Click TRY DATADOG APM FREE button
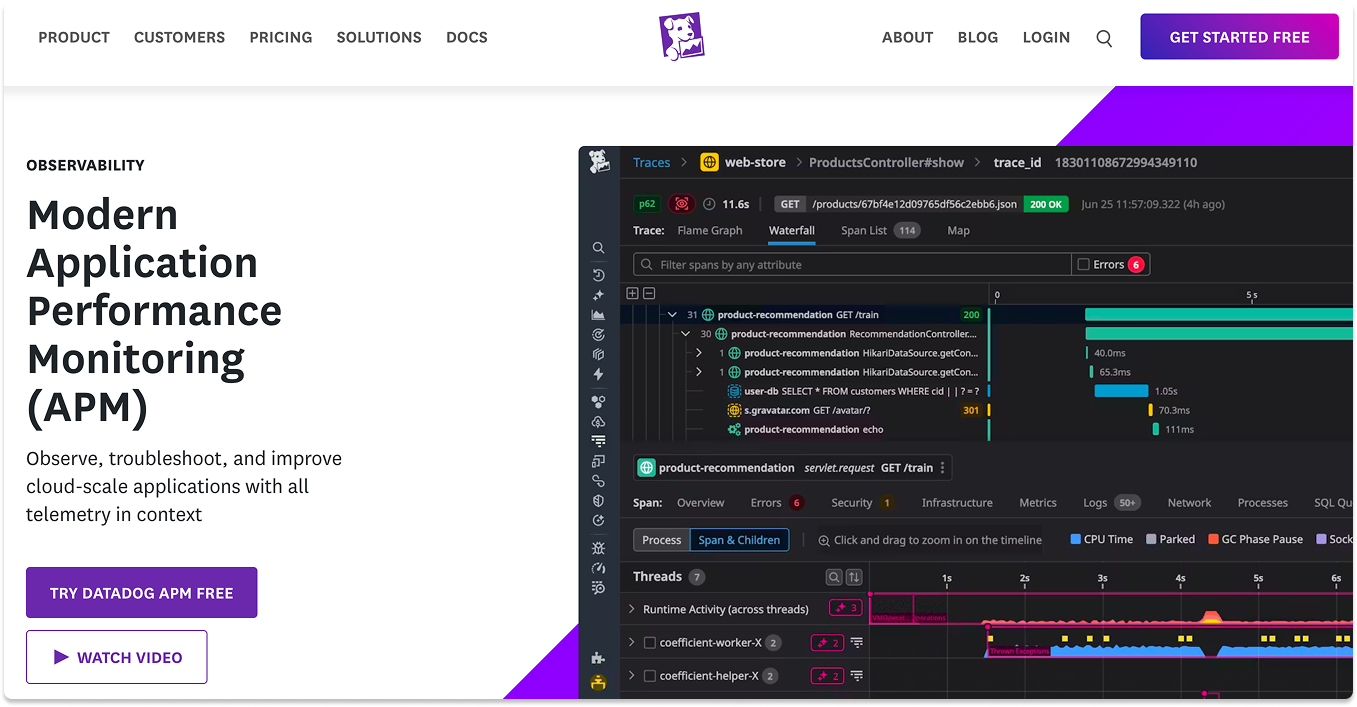The width and height of the screenshot is (1357, 707). (x=141, y=593)
